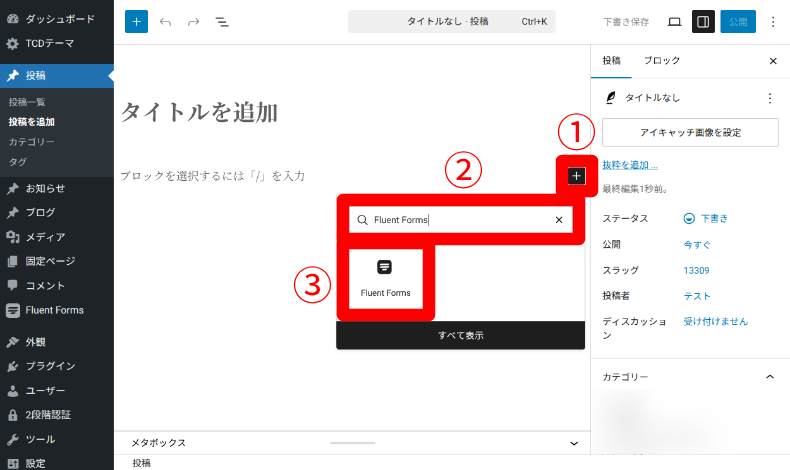The height and width of the screenshot is (470, 790).
Task: Change the 下書き status value
Action: [705, 218]
